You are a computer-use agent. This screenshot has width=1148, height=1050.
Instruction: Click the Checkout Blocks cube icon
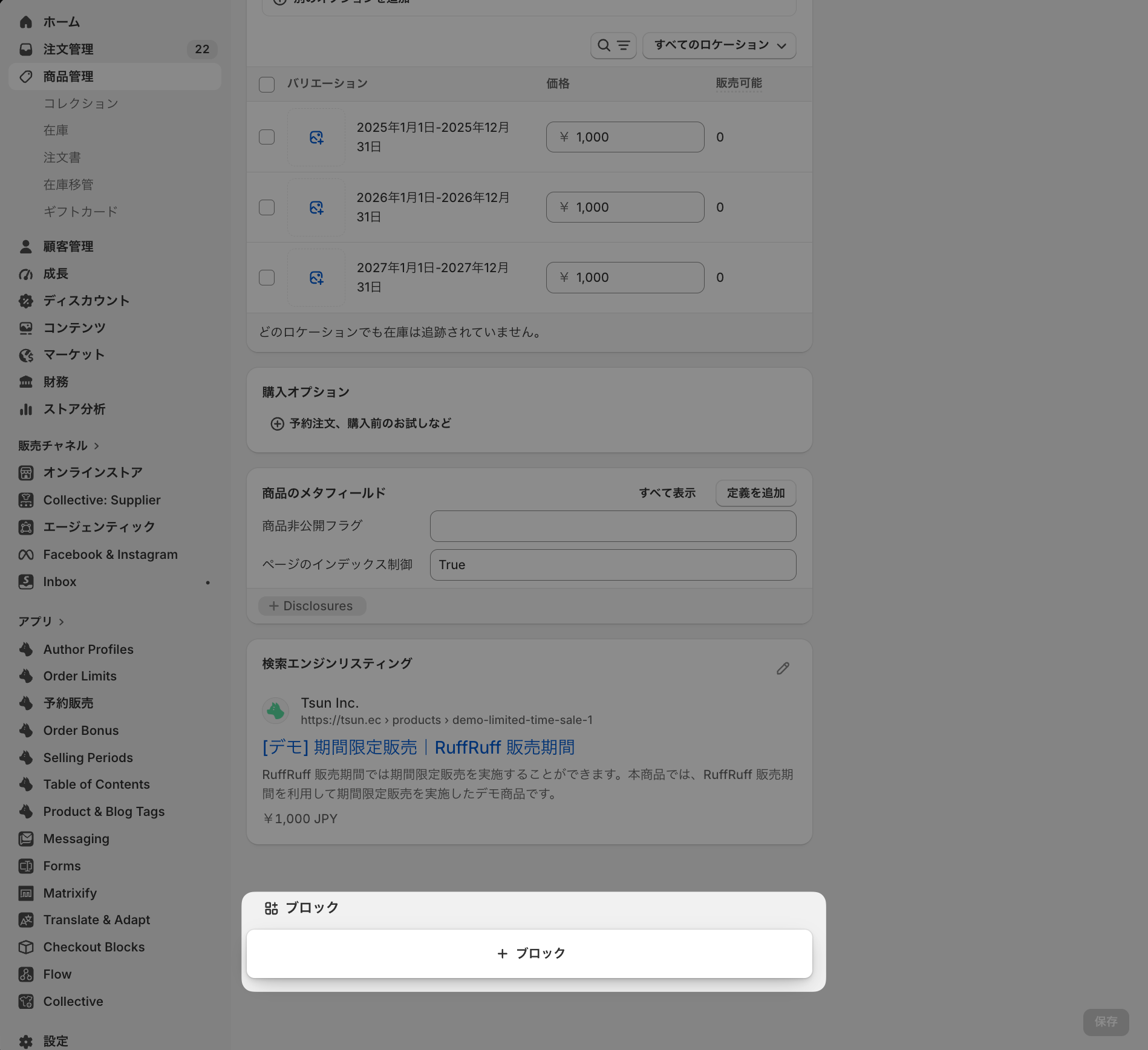pos(25,947)
